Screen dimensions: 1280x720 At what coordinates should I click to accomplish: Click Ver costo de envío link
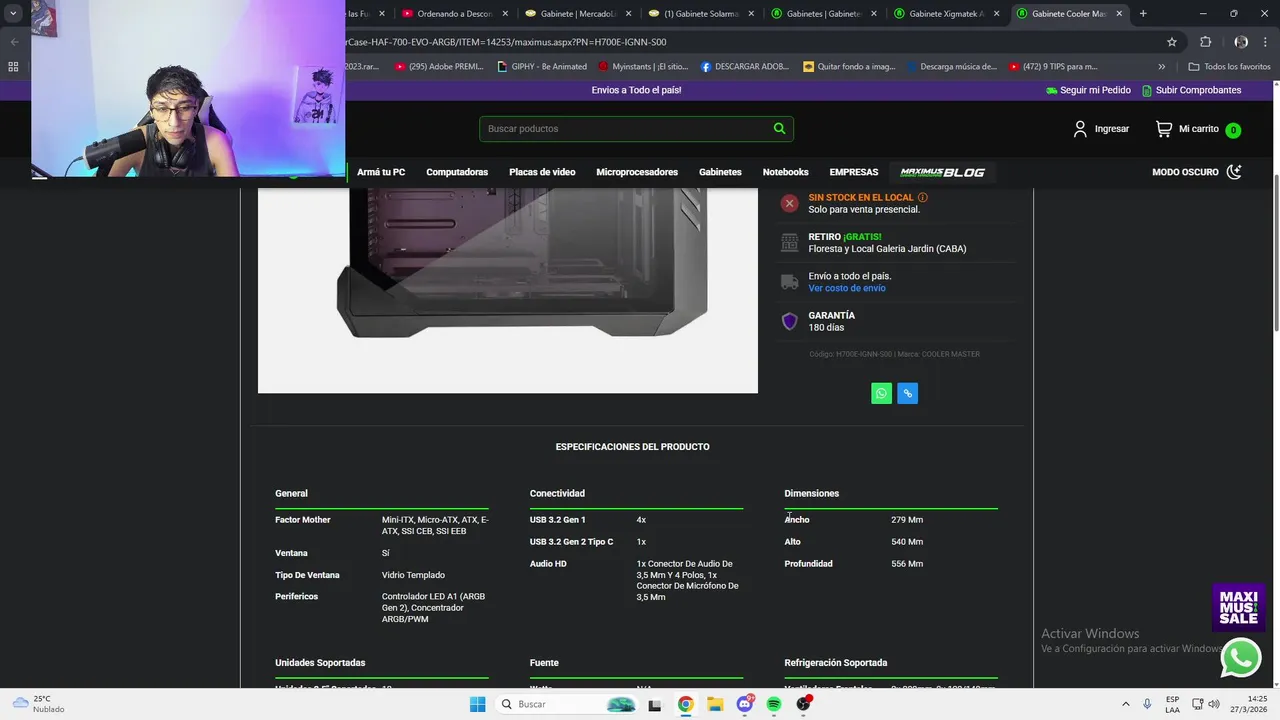tap(847, 288)
